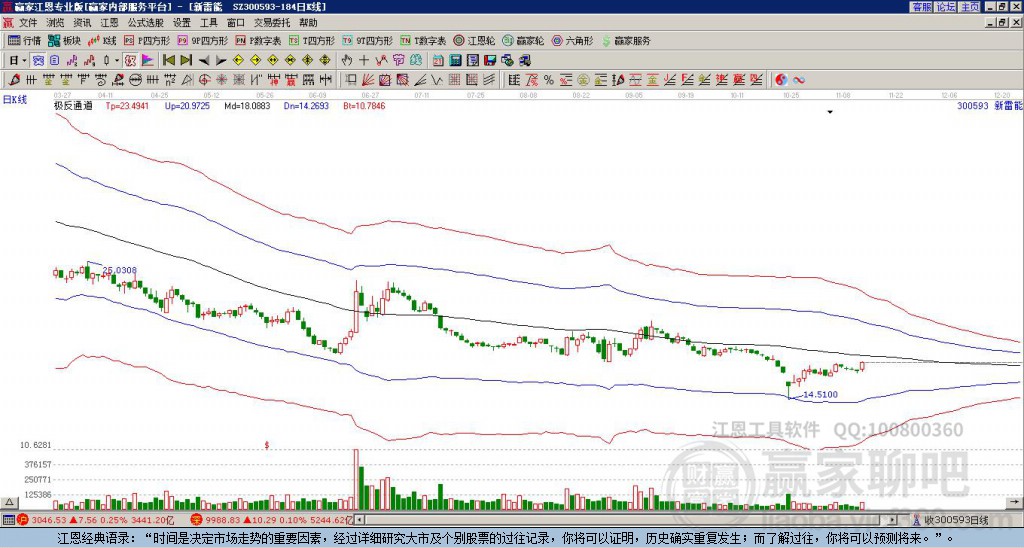Open the calculator icon

(x=455, y=60)
